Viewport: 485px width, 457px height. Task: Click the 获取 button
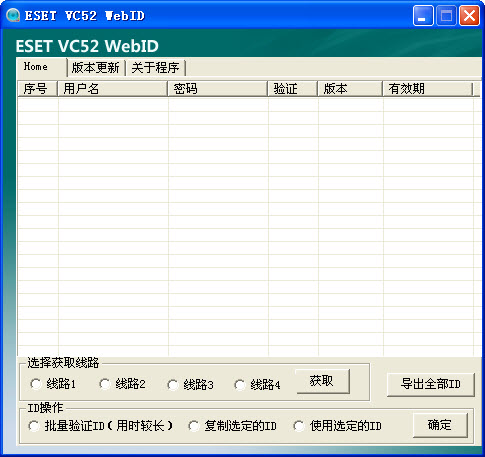(323, 381)
